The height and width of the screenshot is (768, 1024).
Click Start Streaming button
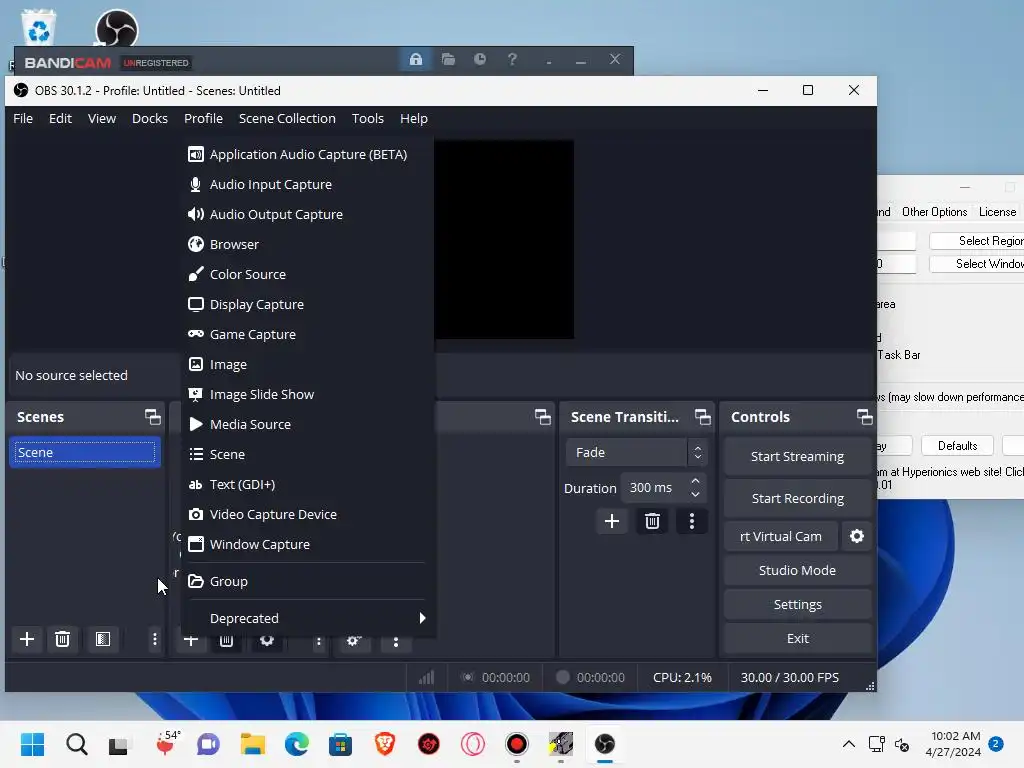tap(797, 456)
